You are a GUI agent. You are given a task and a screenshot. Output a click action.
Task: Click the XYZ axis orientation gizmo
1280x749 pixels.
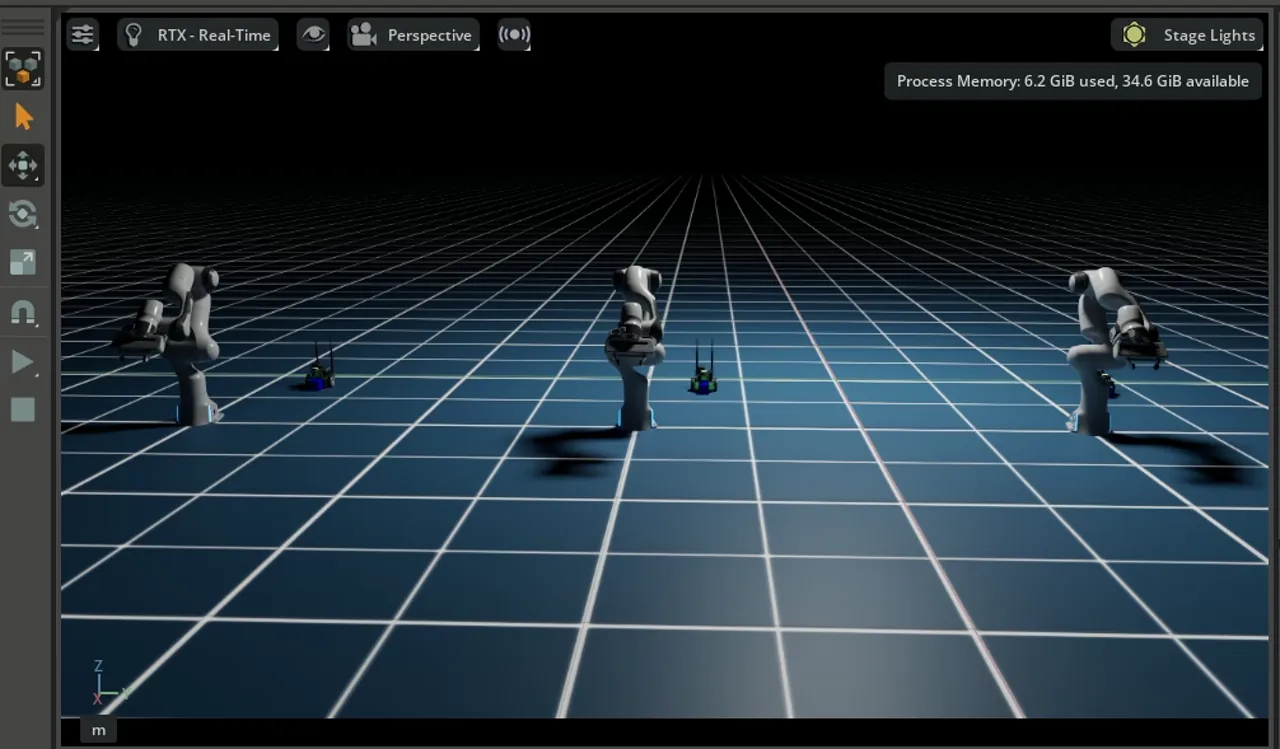104,685
